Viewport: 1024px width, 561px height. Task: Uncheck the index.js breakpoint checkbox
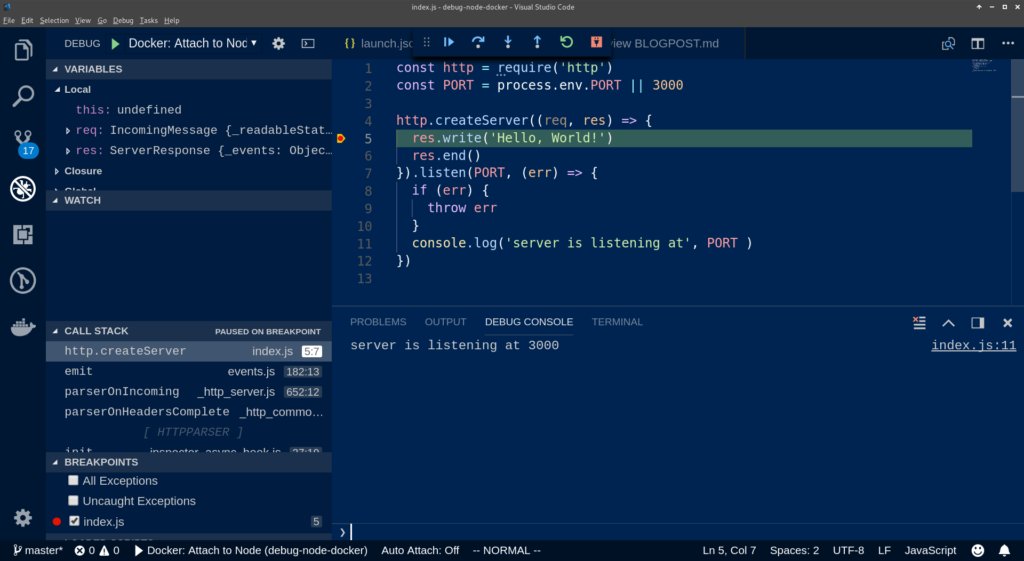pos(74,521)
